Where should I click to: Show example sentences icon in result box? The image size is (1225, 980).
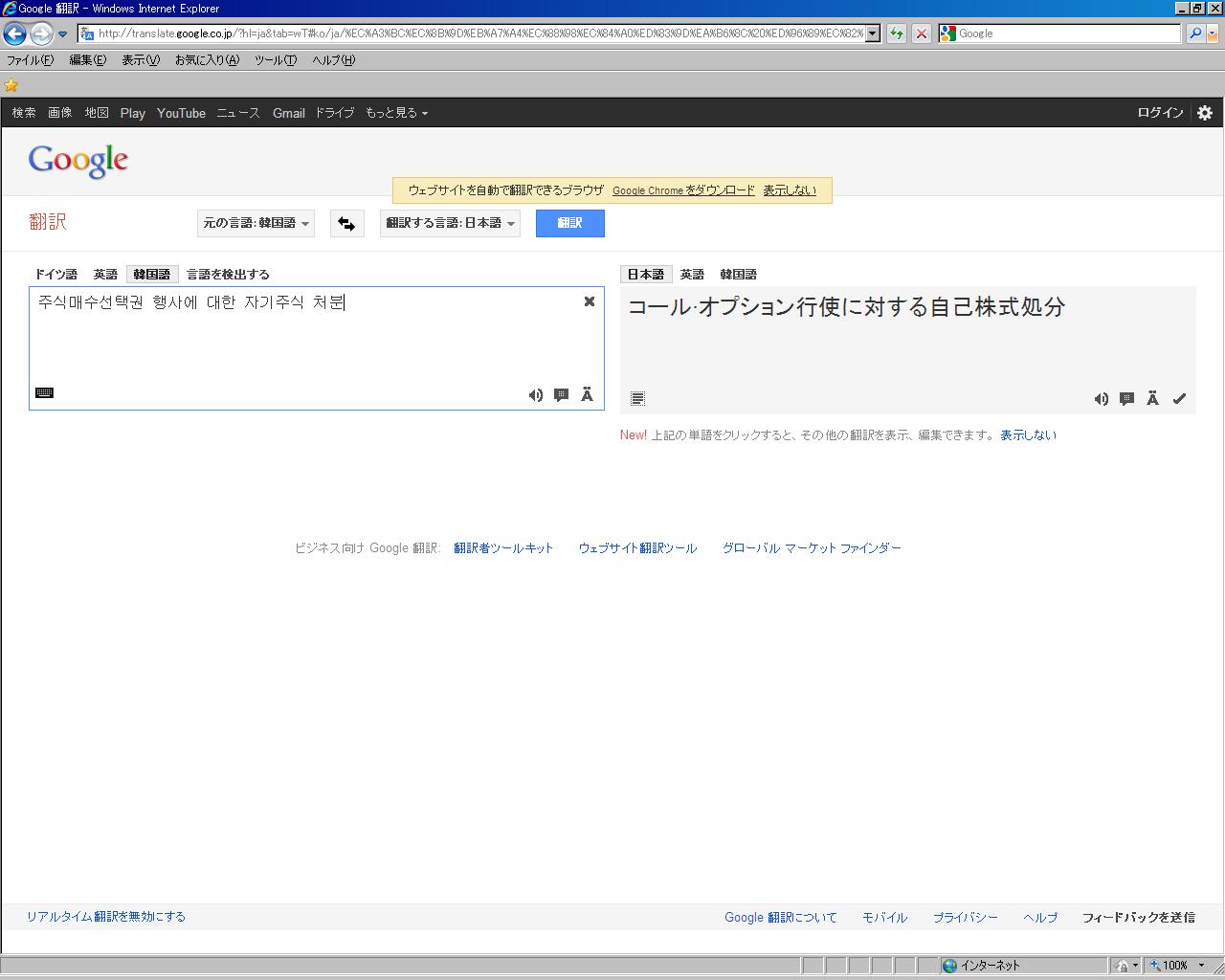pos(1127,399)
